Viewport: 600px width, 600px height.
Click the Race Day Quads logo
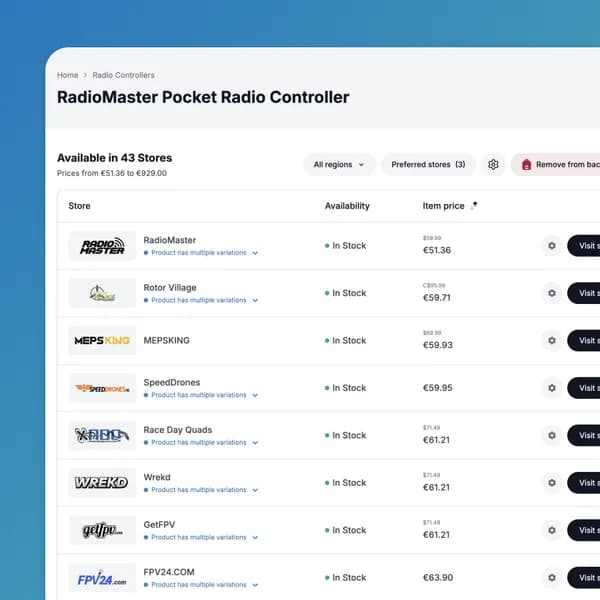(102, 435)
